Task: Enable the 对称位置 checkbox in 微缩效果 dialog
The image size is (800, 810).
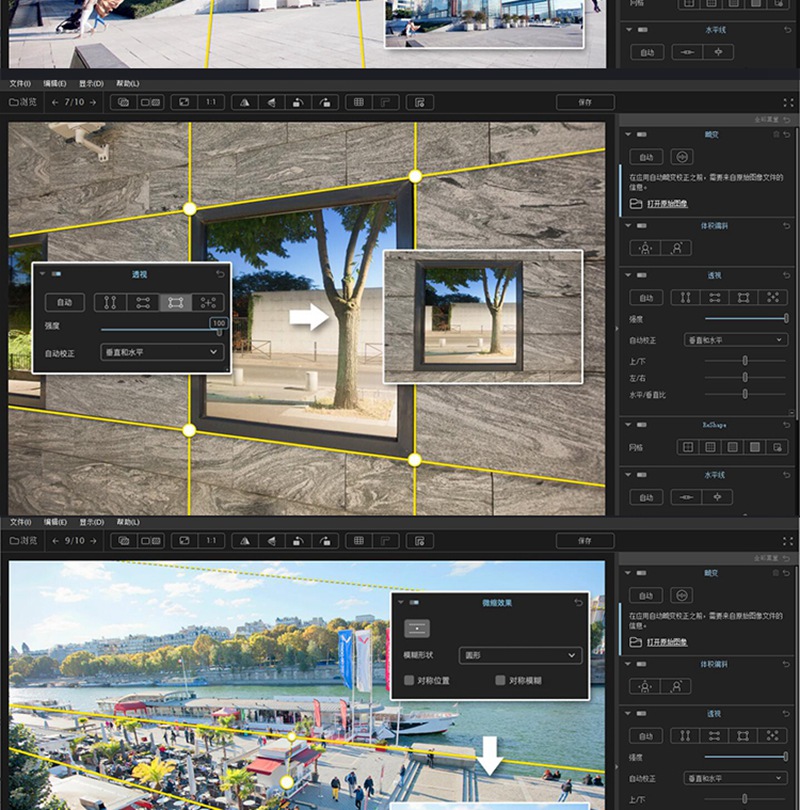Action: coord(409,679)
